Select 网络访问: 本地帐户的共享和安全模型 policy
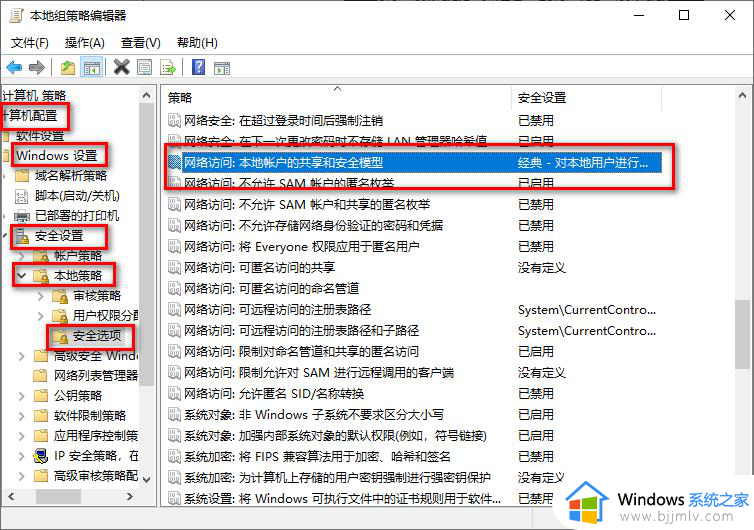 tap(414, 162)
